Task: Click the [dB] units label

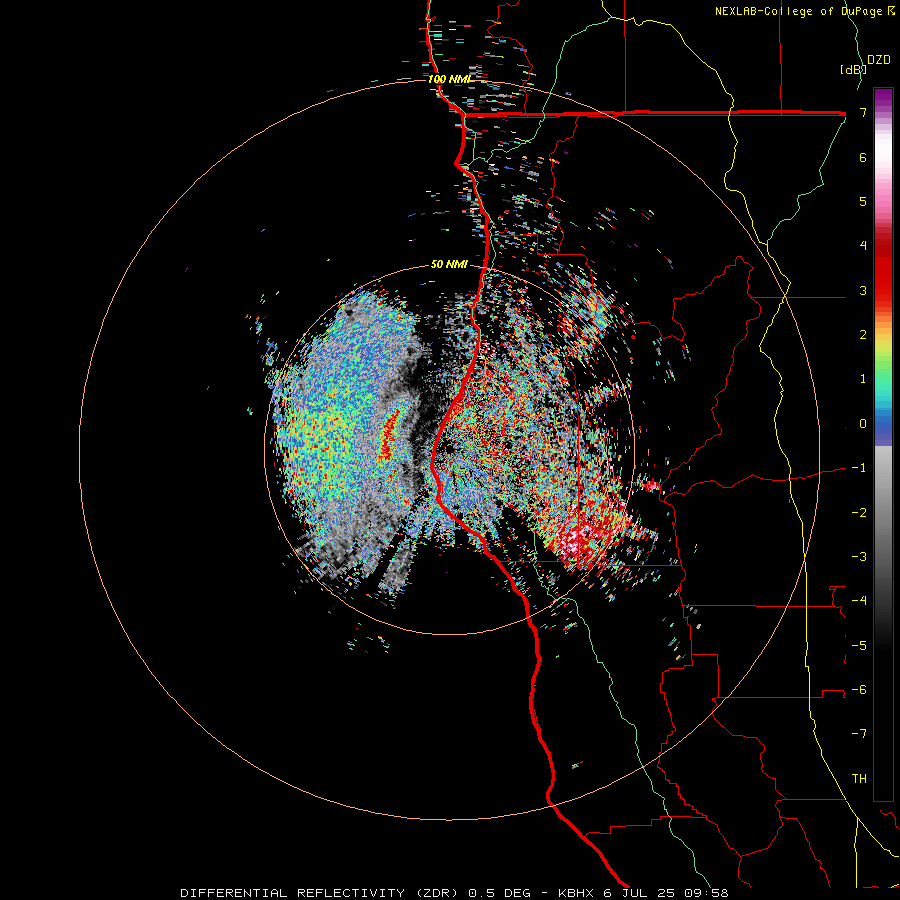Action: click(854, 69)
